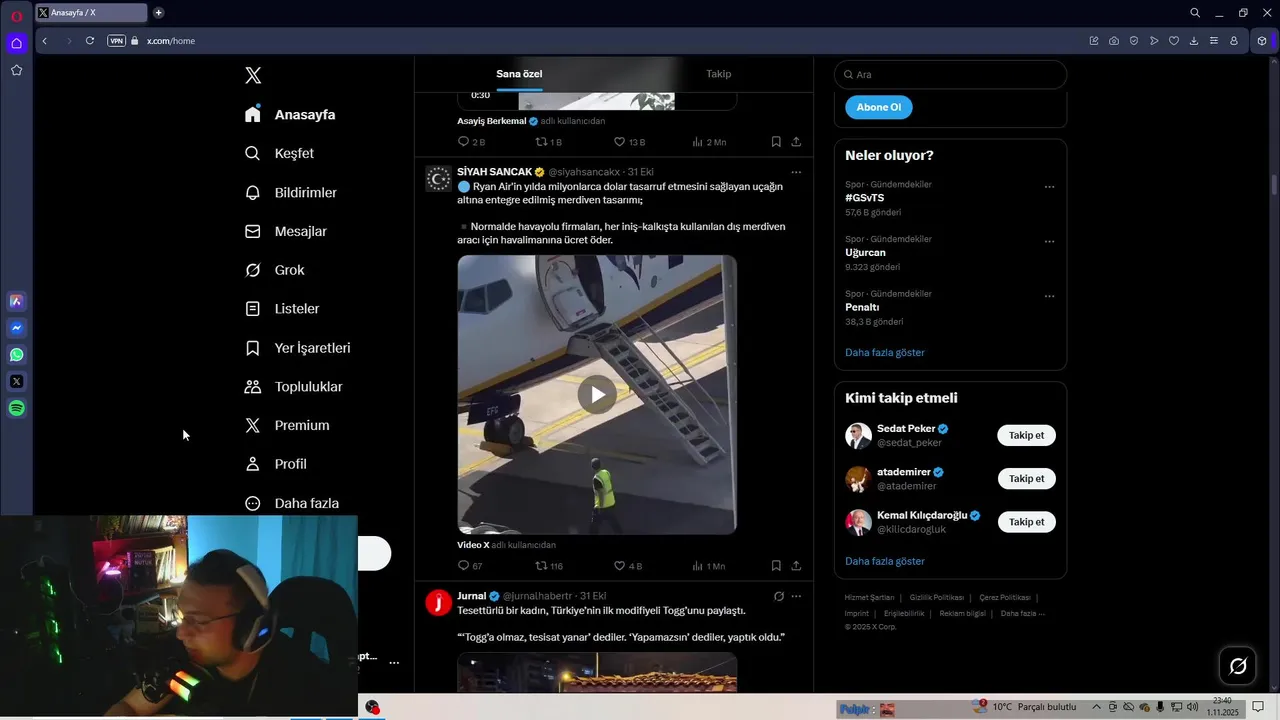Repost the Asayiş Berkemal post
The height and width of the screenshot is (720, 1280).
pyautogui.click(x=549, y=142)
